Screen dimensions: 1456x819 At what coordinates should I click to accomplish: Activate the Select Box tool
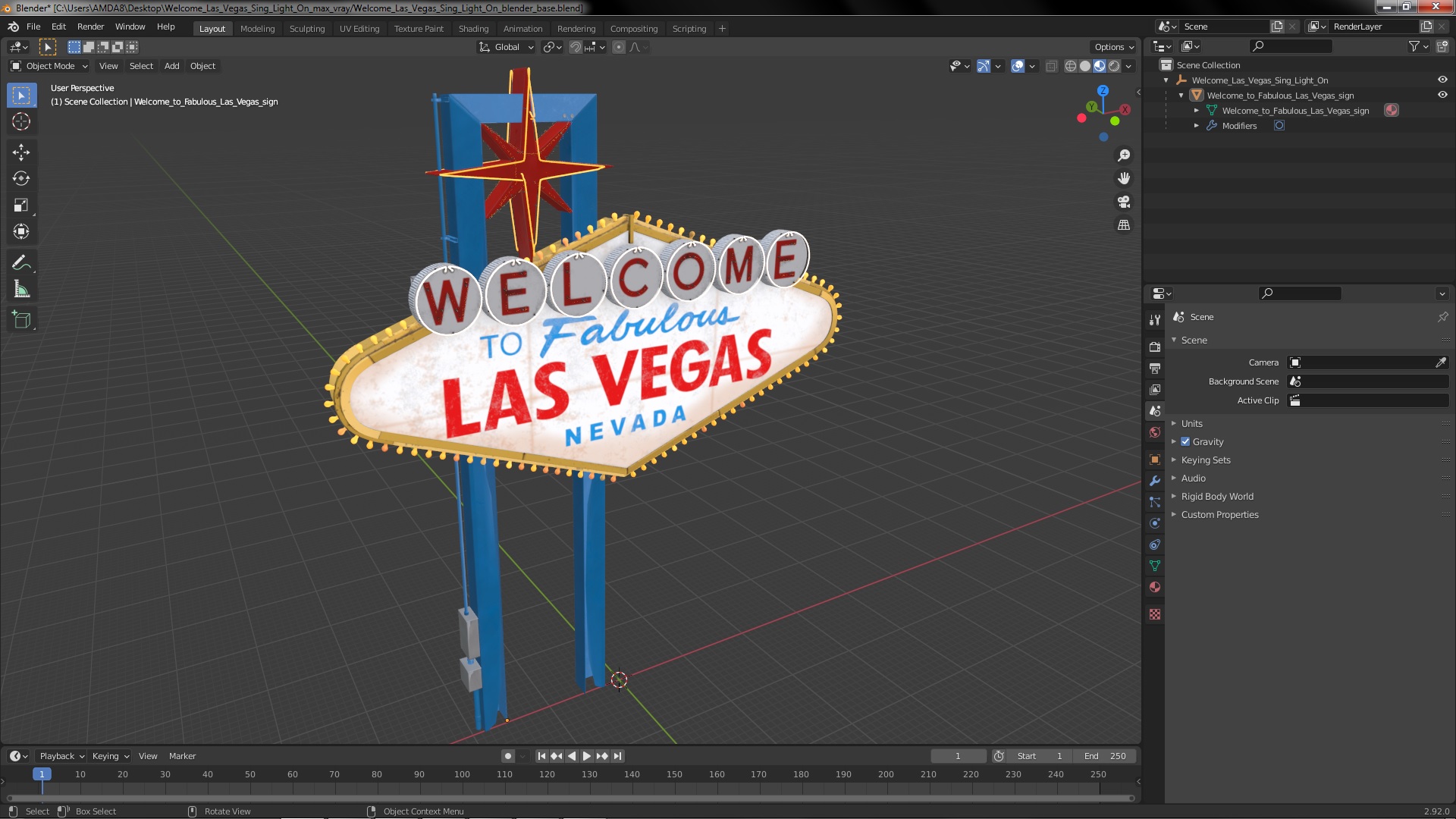(x=21, y=96)
